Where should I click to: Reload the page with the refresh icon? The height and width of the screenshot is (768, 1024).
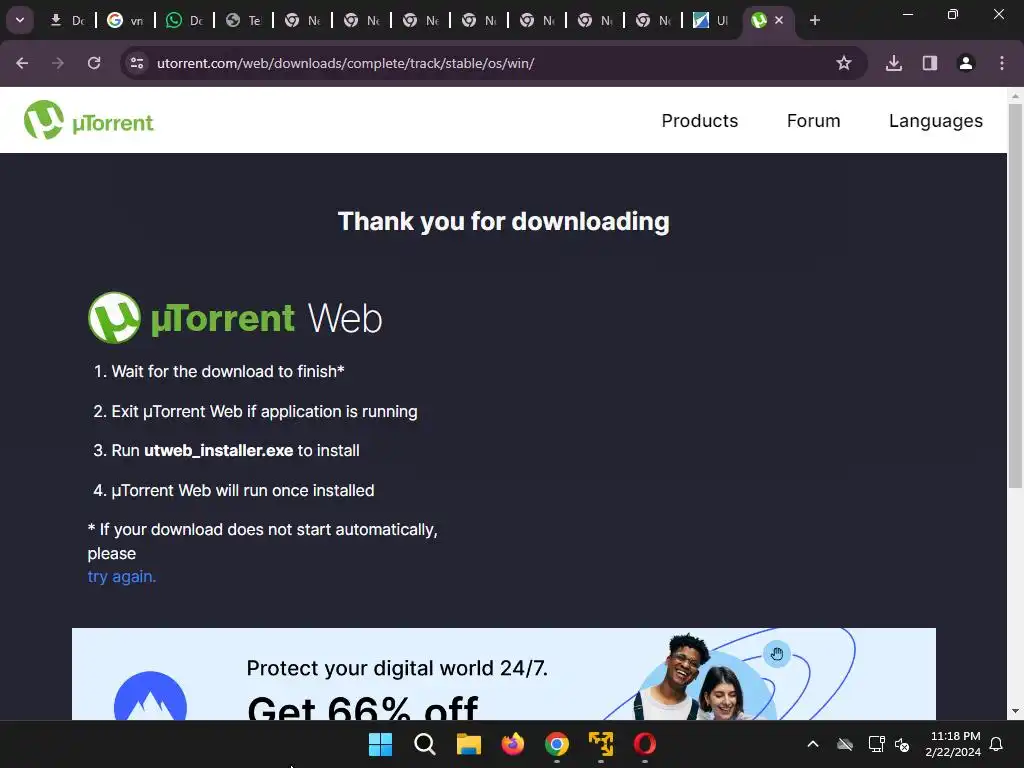pos(94,63)
